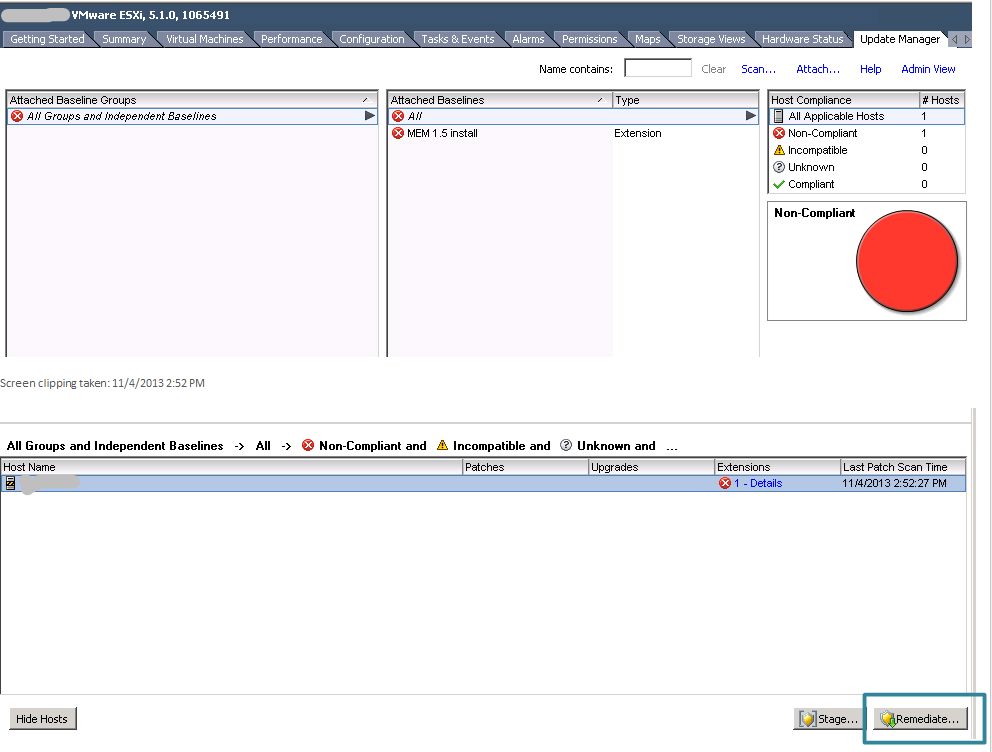
Task: Open the Hardware Status tab
Action: pyautogui.click(x=803, y=39)
